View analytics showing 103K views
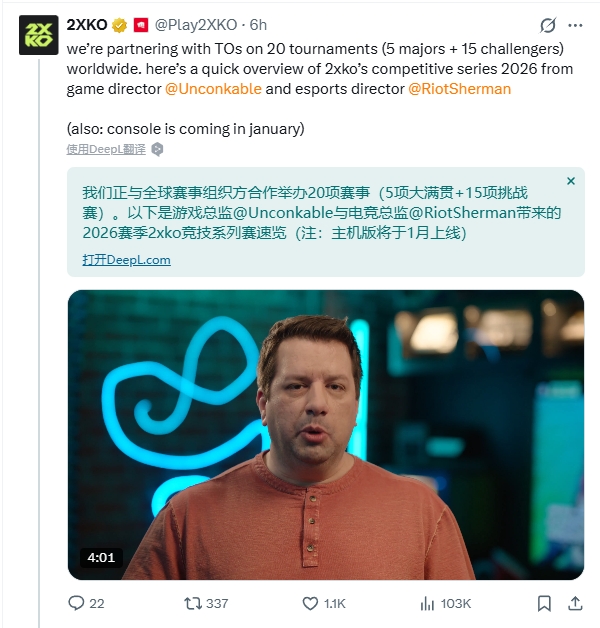Screen dimensions: 600x628 (445, 603)
